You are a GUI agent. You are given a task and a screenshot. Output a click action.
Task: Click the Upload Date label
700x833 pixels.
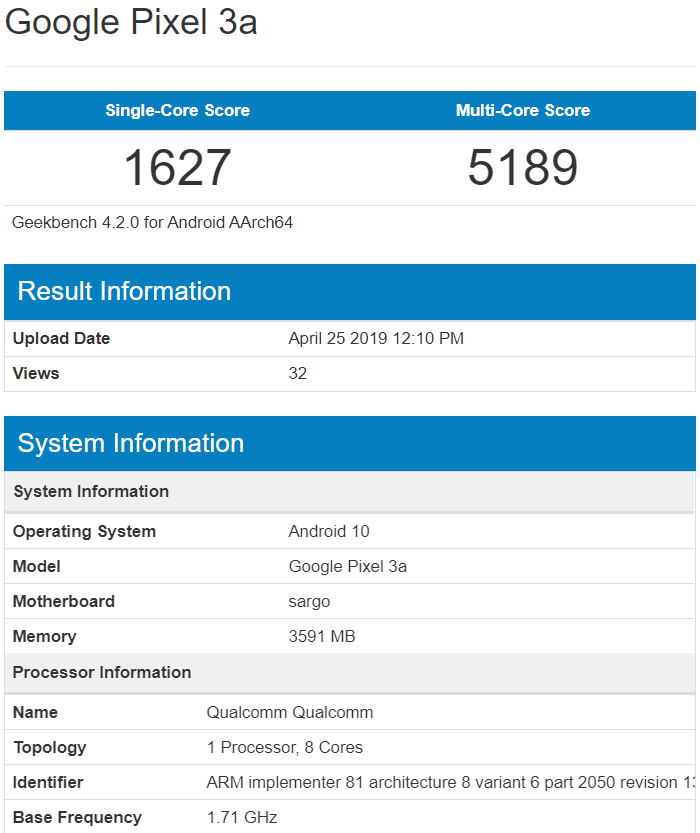pos(61,338)
